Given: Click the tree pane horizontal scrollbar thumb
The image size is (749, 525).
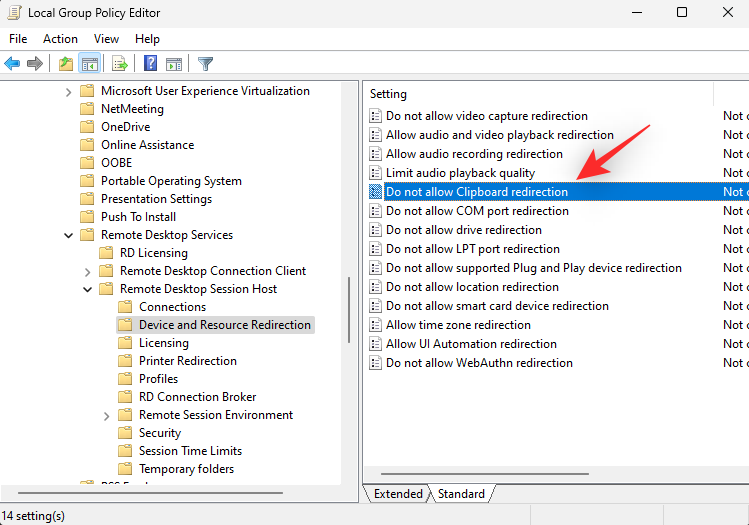Looking at the screenshot, I should click(150, 493).
